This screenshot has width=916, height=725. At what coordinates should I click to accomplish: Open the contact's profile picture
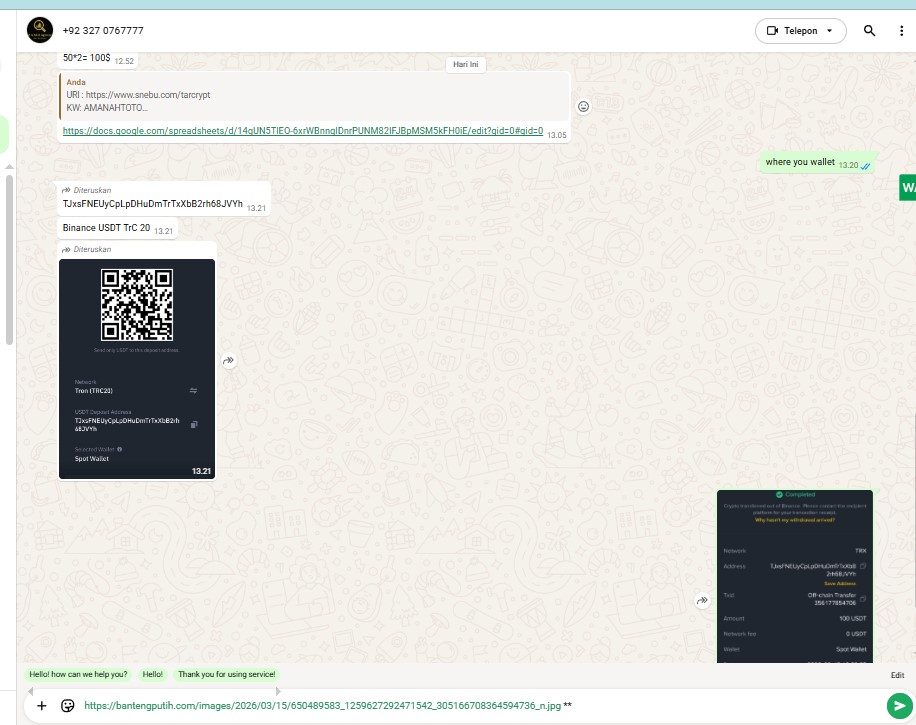click(x=40, y=30)
